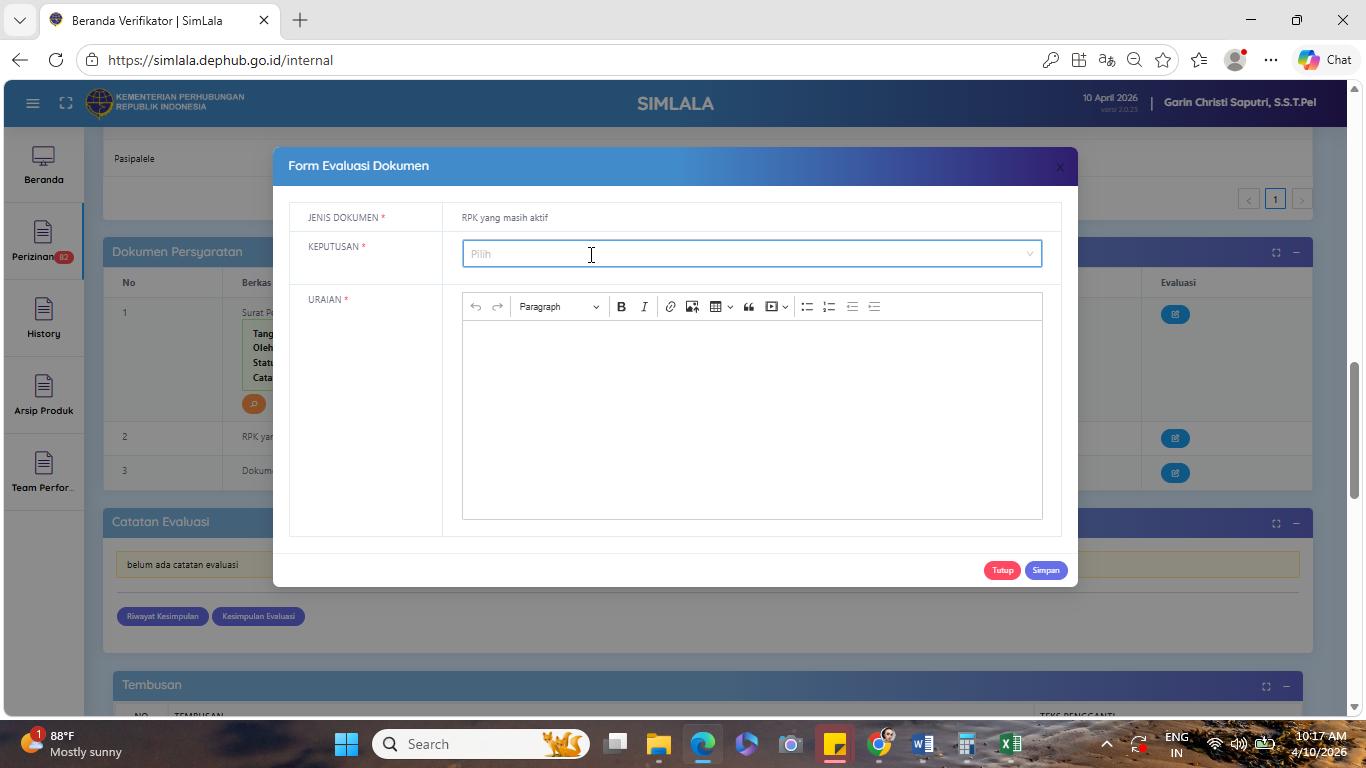1366x768 pixels.
Task: Add this page to favorites
Action: point(1162,60)
